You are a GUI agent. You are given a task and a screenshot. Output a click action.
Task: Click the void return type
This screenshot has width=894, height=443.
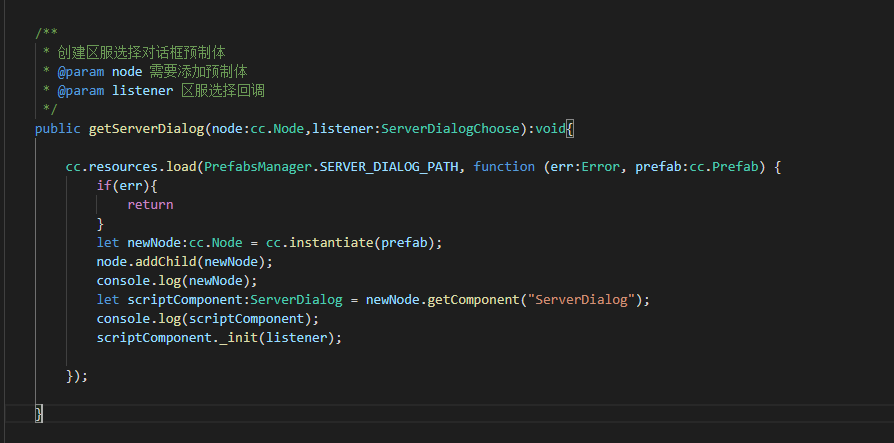551,129
